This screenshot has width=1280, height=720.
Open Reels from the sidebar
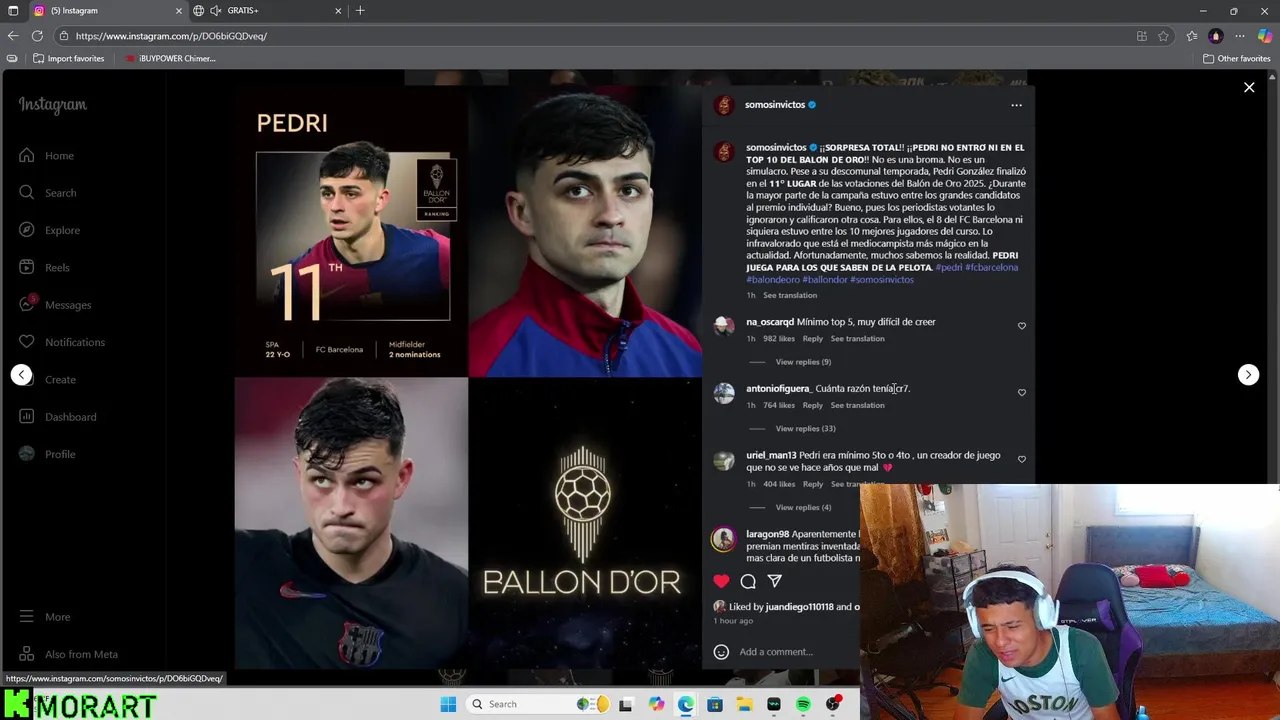tap(45, 267)
